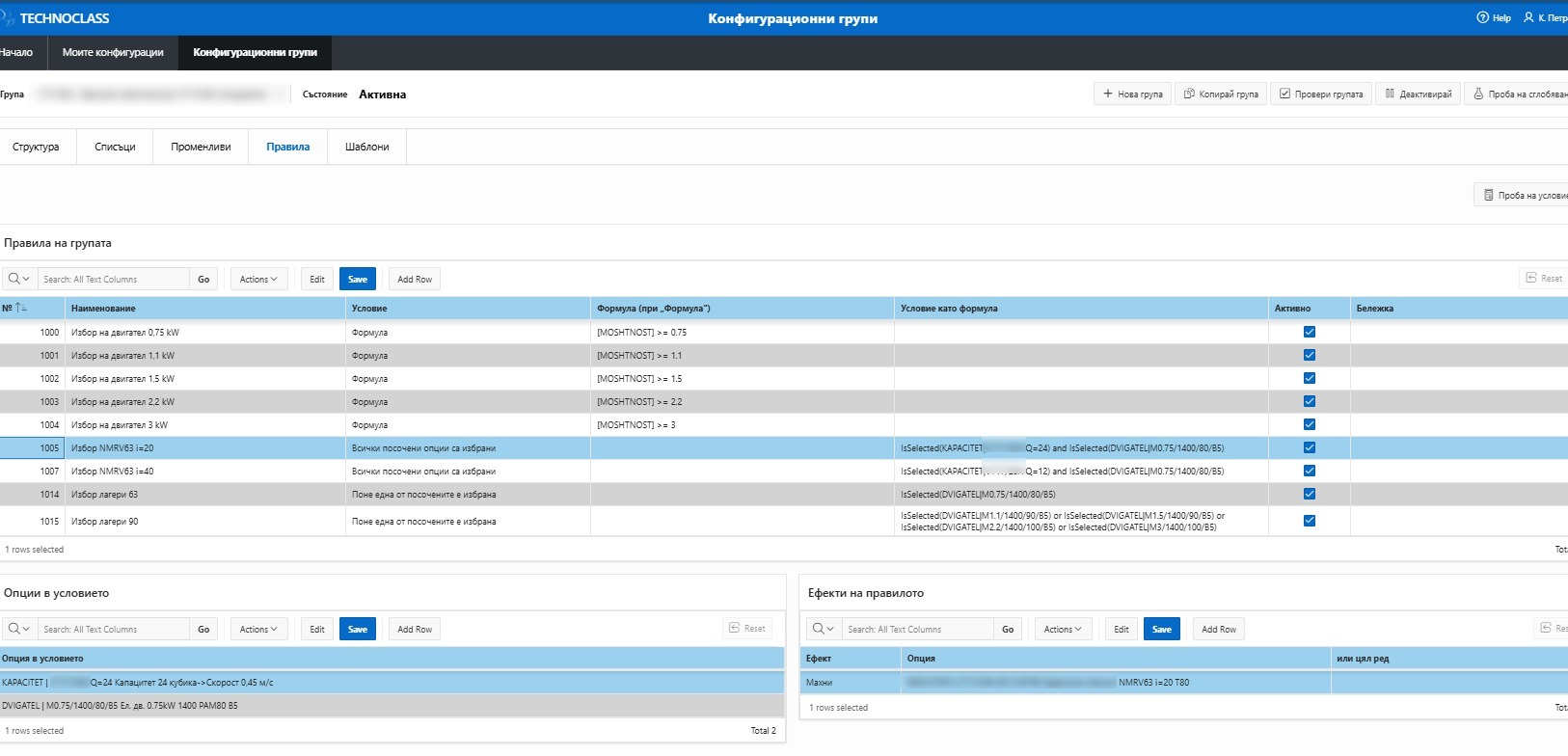Sort by the Наименование column header

coord(204,309)
